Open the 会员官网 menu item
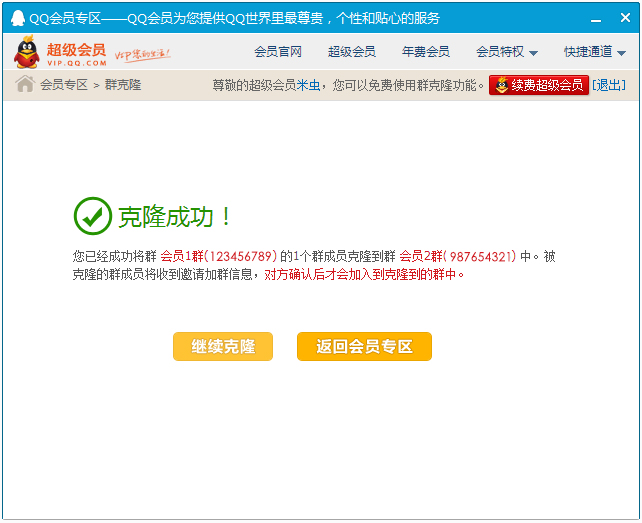The height and width of the screenshot is (523, 642). [278, 52]
